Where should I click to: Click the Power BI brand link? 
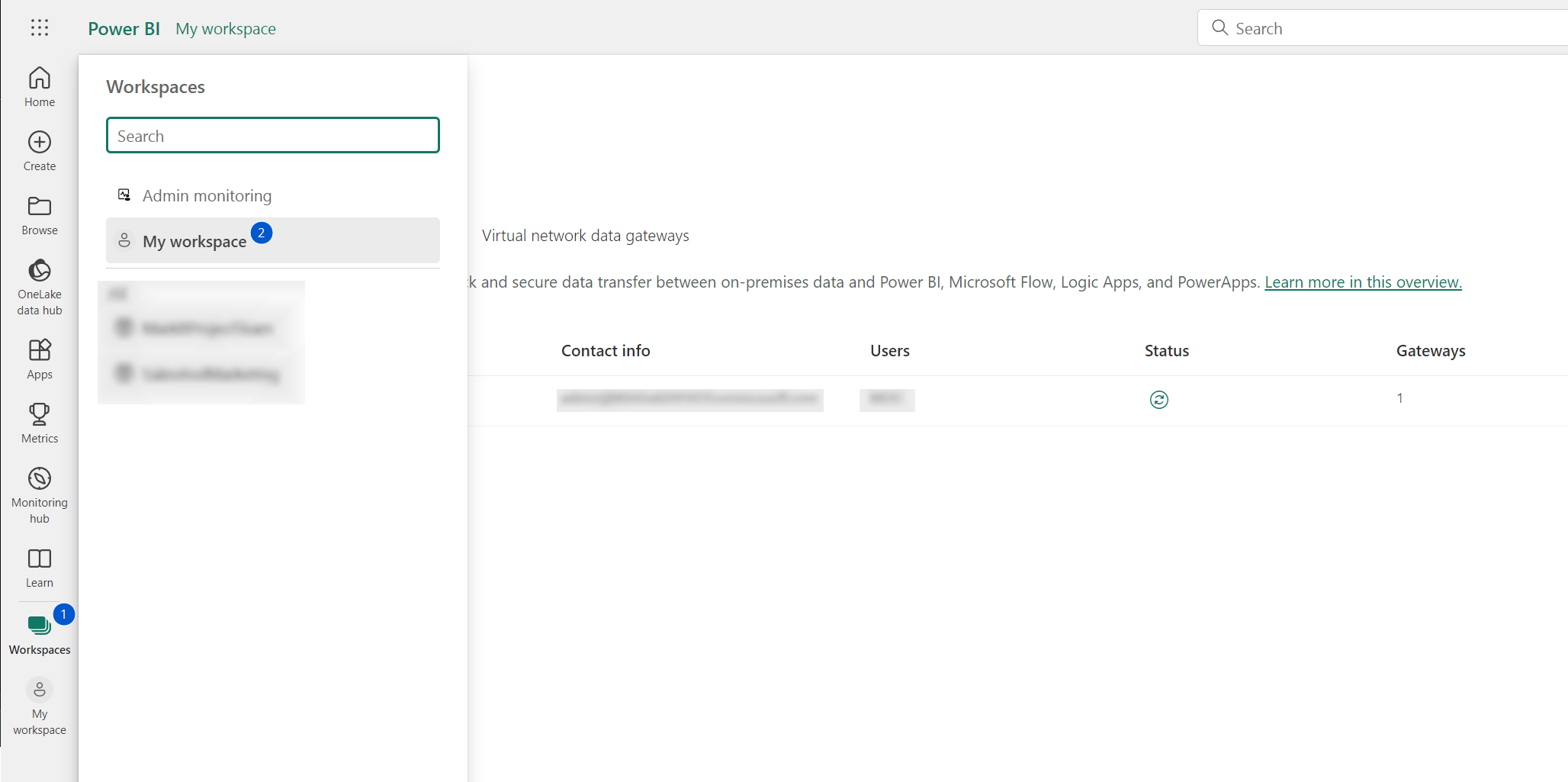click(x=124, y=28)
